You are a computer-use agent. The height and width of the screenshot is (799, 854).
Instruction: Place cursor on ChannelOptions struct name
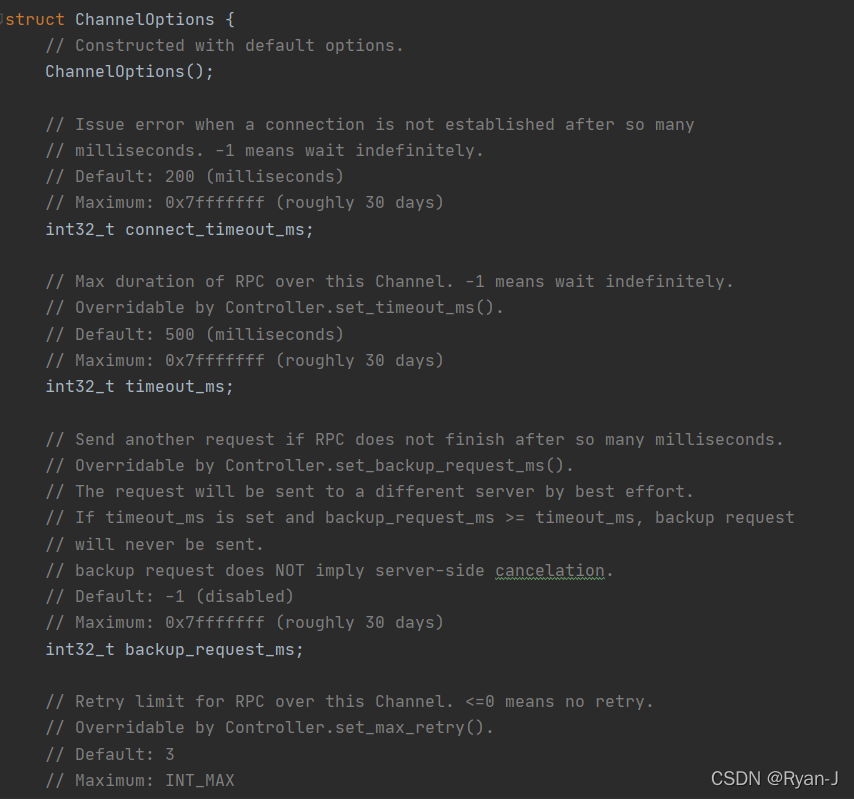tap(144, 20)
